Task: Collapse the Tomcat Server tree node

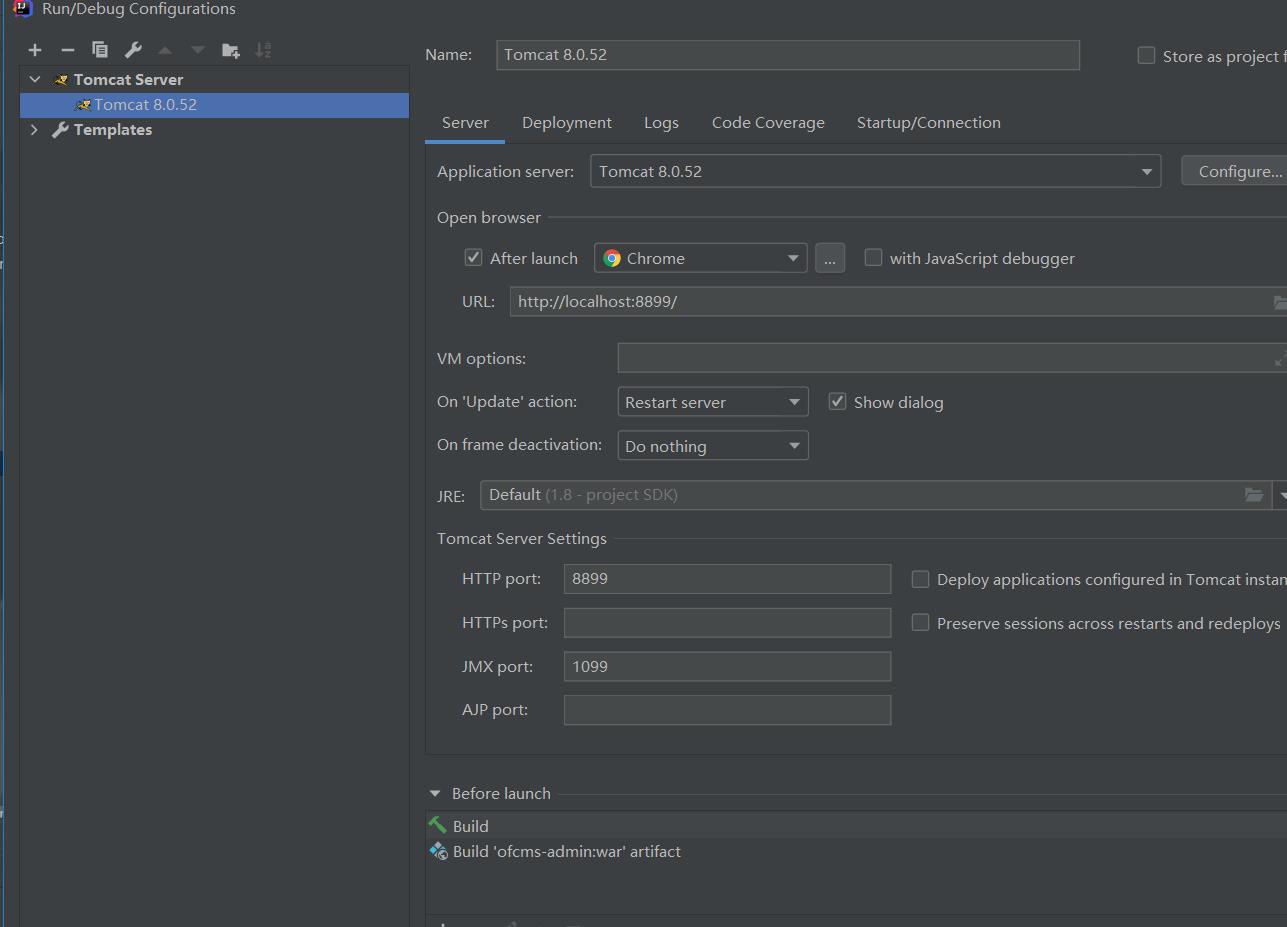Action: coord(35,79)
